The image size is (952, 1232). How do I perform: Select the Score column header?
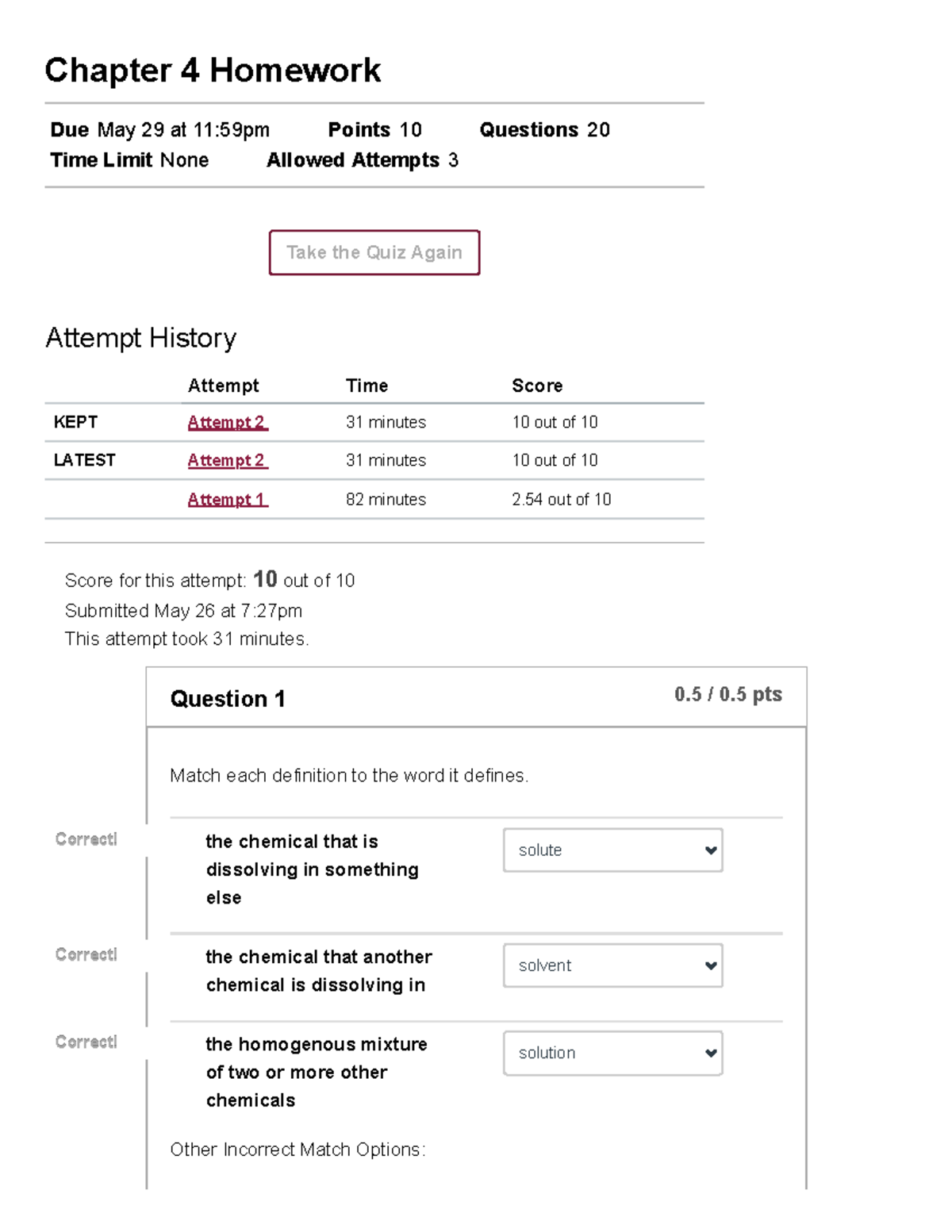pyautogui.click(x=537, y=386)
